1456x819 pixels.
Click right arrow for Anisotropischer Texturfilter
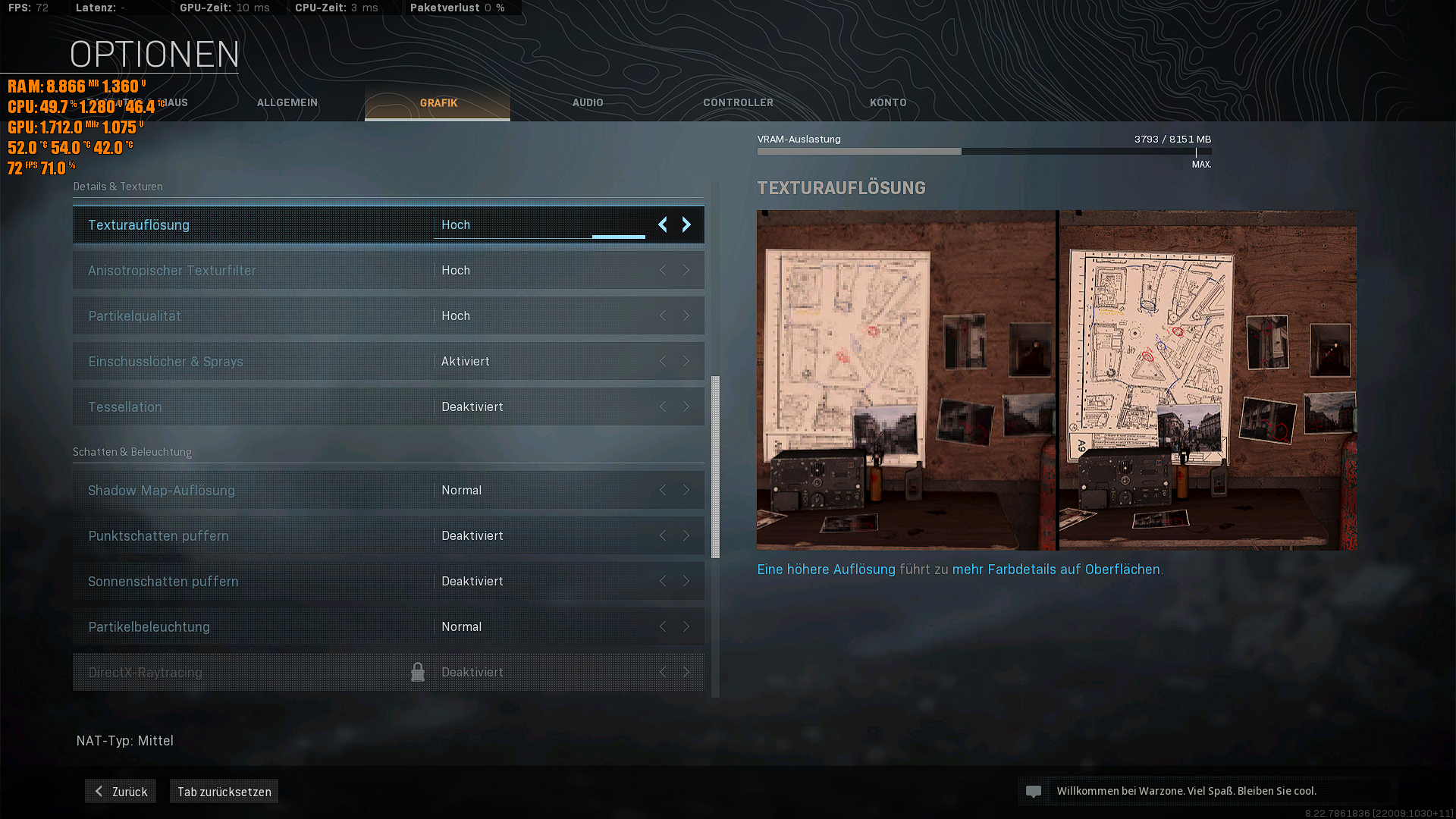pyautogui.click(x=686, y=270)
